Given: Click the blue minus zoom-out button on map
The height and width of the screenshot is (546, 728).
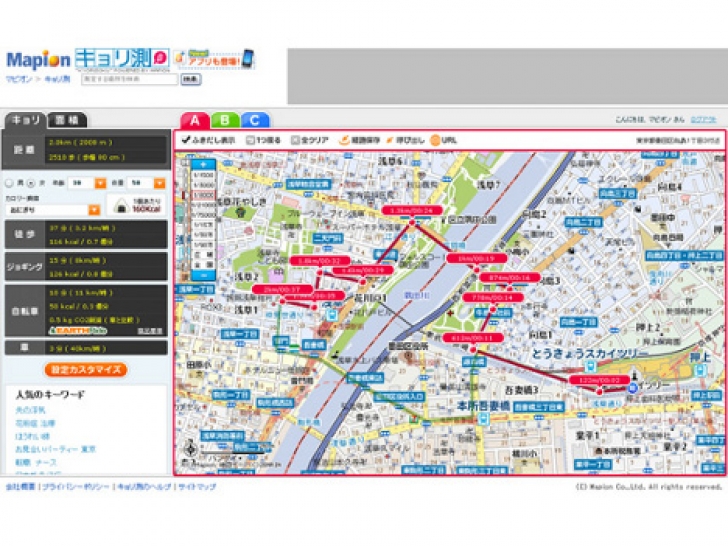Looking at the screenshot, I should pyautogui.click(x=204, y=274).
